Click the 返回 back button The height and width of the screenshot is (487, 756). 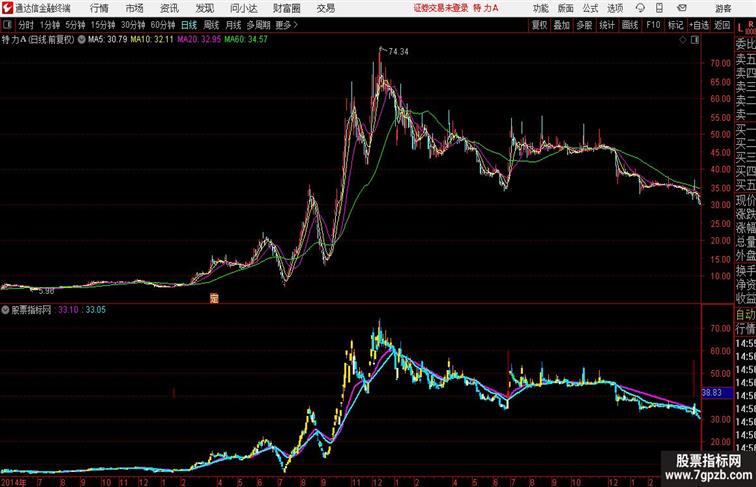[722, 25]
